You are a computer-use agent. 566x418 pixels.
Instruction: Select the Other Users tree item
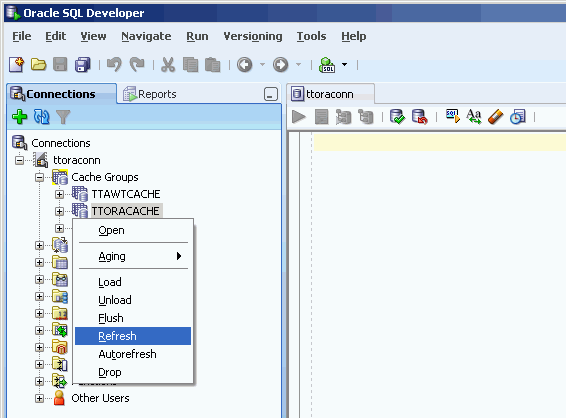100,398
